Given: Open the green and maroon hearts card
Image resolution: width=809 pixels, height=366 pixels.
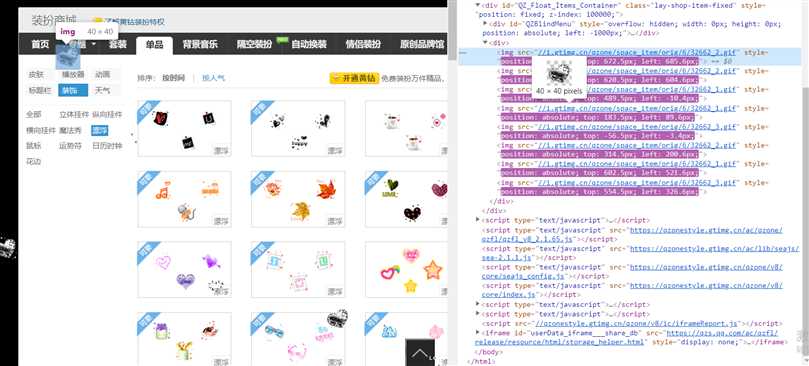Looking at the screenshot, I should (407, 199).
